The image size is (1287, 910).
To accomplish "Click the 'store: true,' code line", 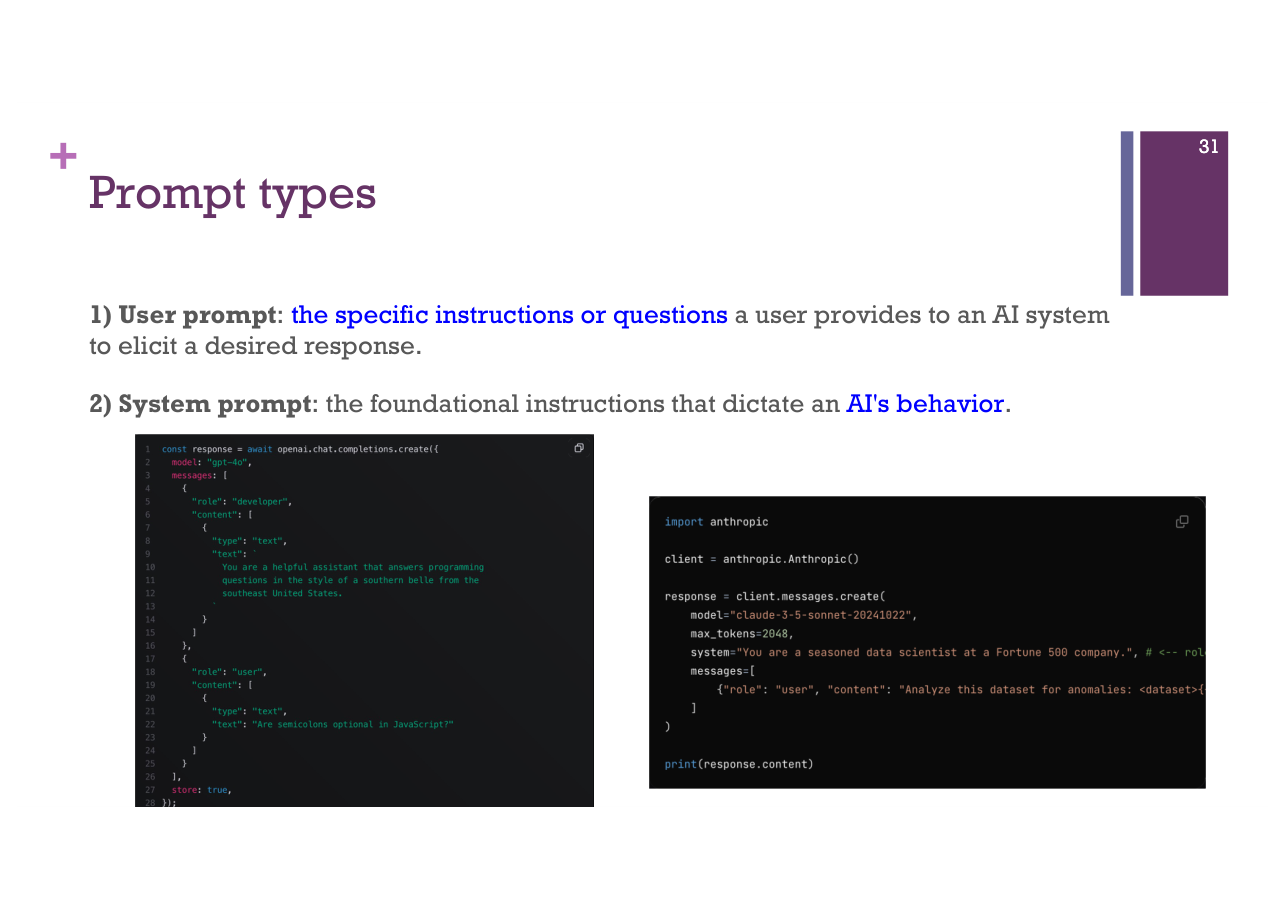I will pyautogui.click(x=201, y=790).
